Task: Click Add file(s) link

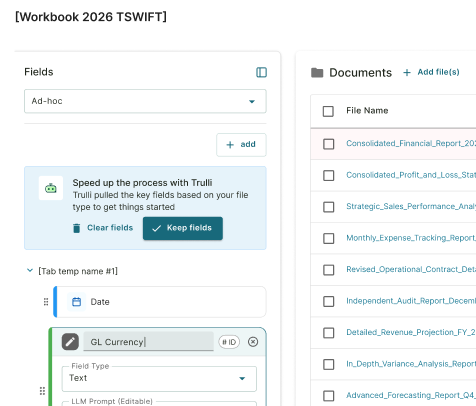Action: tap(431, 72)
